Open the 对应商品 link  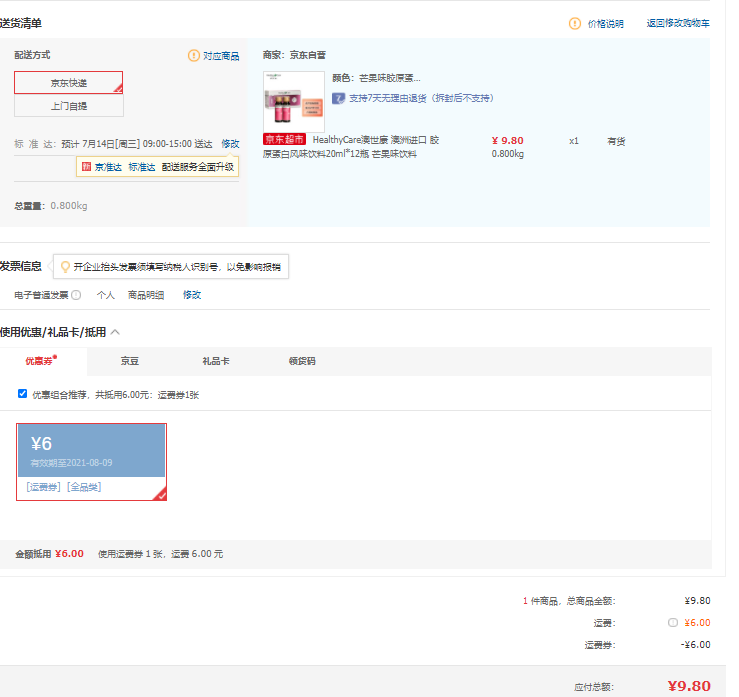(x=221, y=56)
